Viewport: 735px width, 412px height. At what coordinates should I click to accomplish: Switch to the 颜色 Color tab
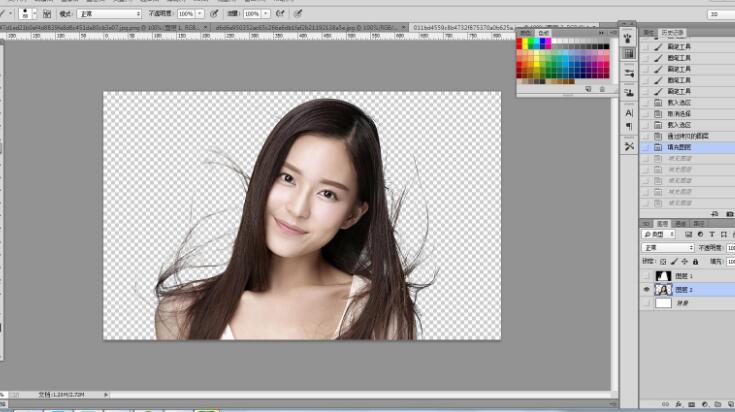click(525, 33)
